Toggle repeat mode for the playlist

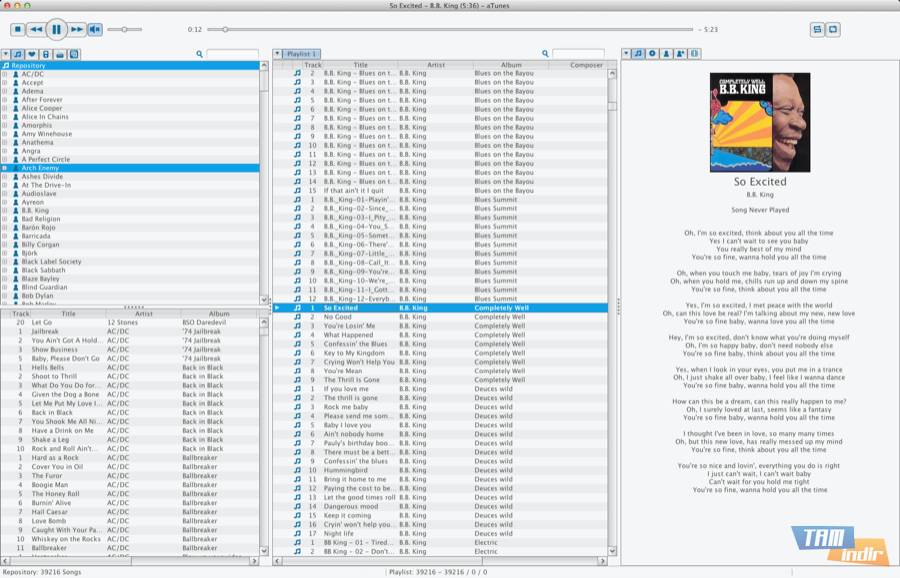832,30
